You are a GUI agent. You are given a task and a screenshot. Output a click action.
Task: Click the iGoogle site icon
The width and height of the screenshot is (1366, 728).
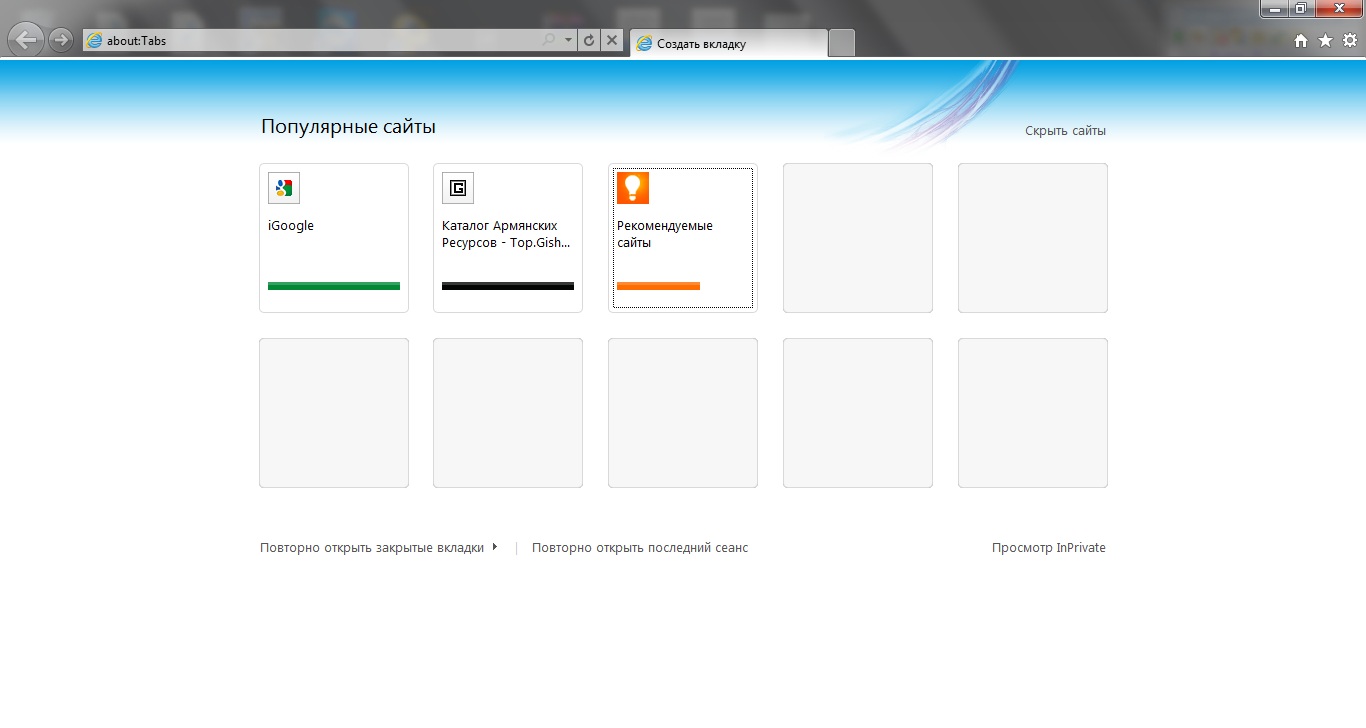(284, 188)
